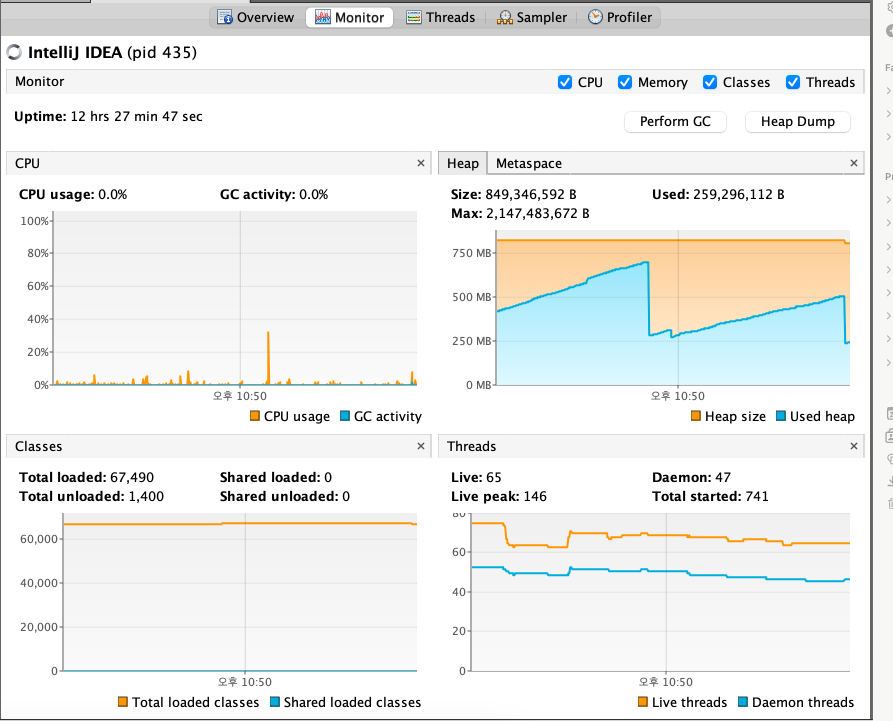Toggle the Threads monitor checkbox
893x721 pixels.
pos(793,82)
